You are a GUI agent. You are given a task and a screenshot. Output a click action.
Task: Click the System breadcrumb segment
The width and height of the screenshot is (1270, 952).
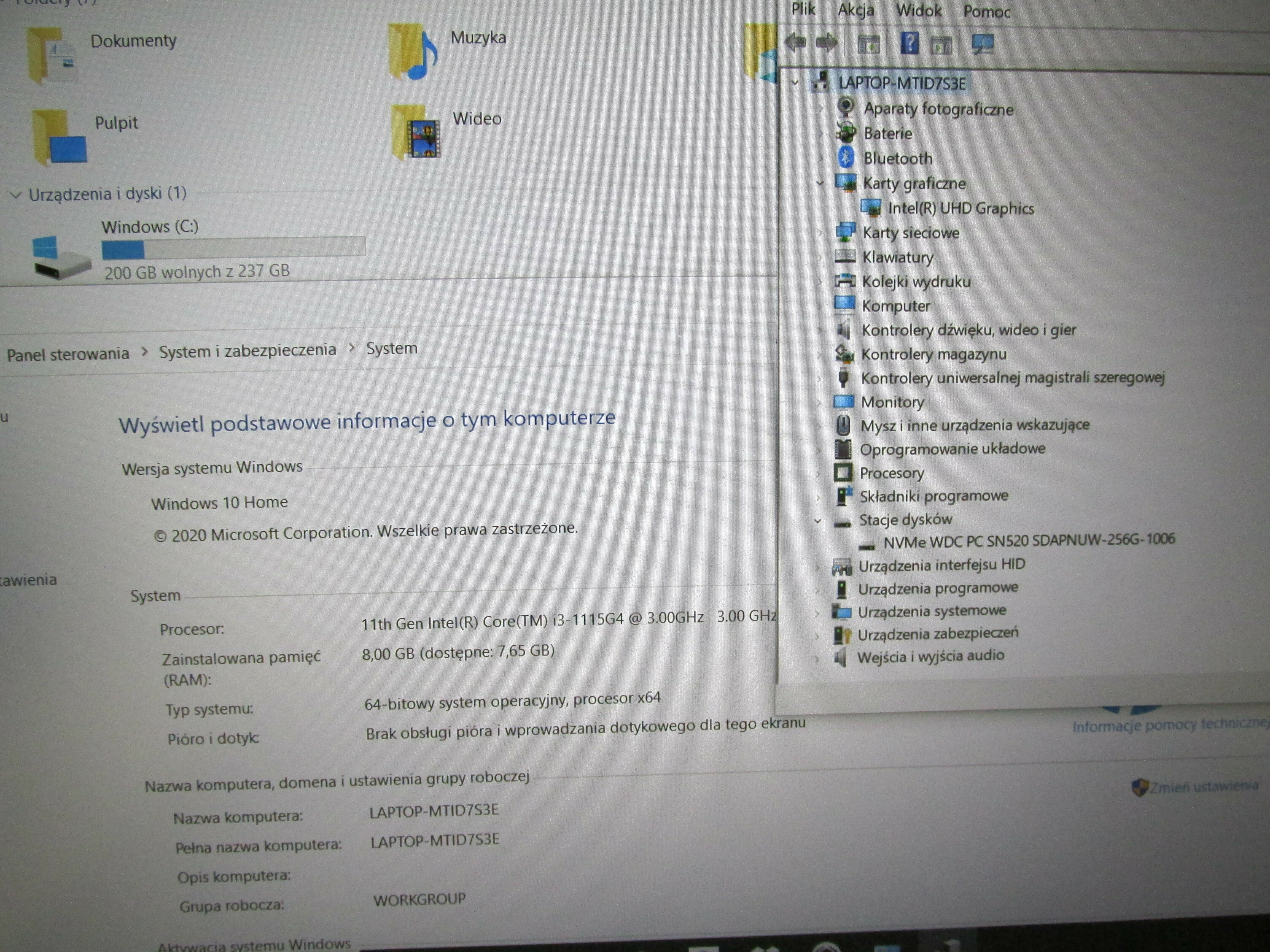pyautogui.click(x=392, y=348)
